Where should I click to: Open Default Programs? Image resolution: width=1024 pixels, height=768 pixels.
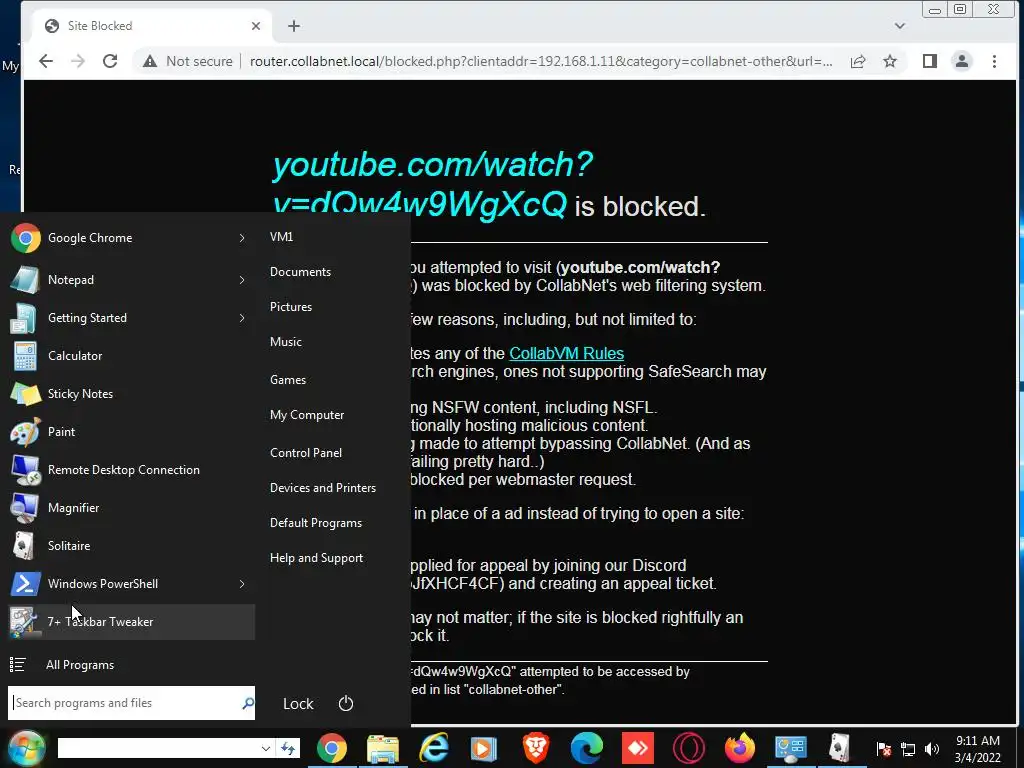(x=315, y=523)
